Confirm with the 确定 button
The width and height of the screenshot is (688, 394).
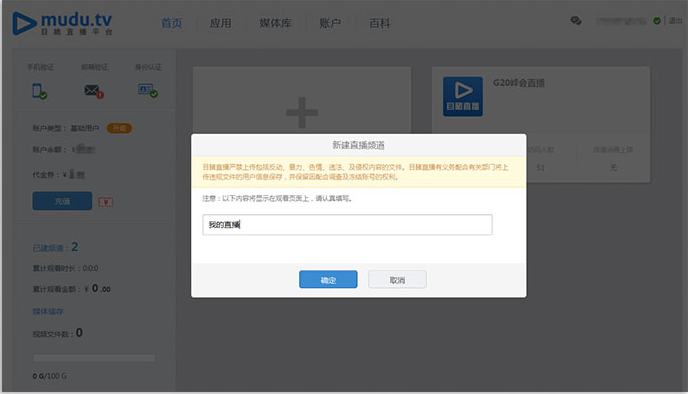pos(328,279)
